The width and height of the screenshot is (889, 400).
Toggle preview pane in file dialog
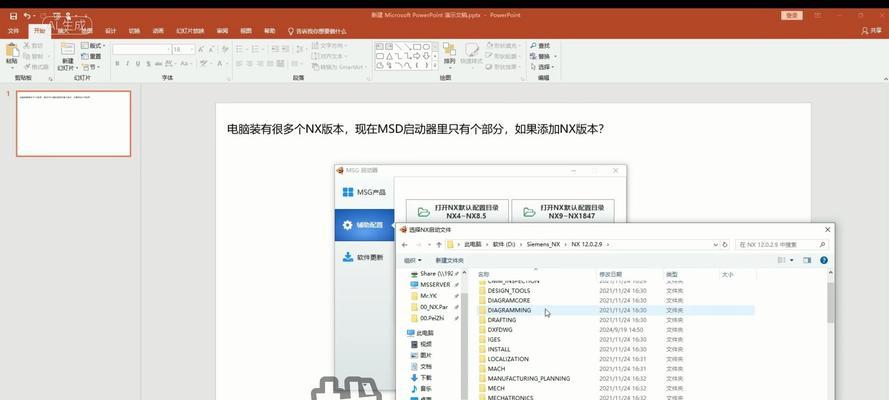tap(807, 260)
